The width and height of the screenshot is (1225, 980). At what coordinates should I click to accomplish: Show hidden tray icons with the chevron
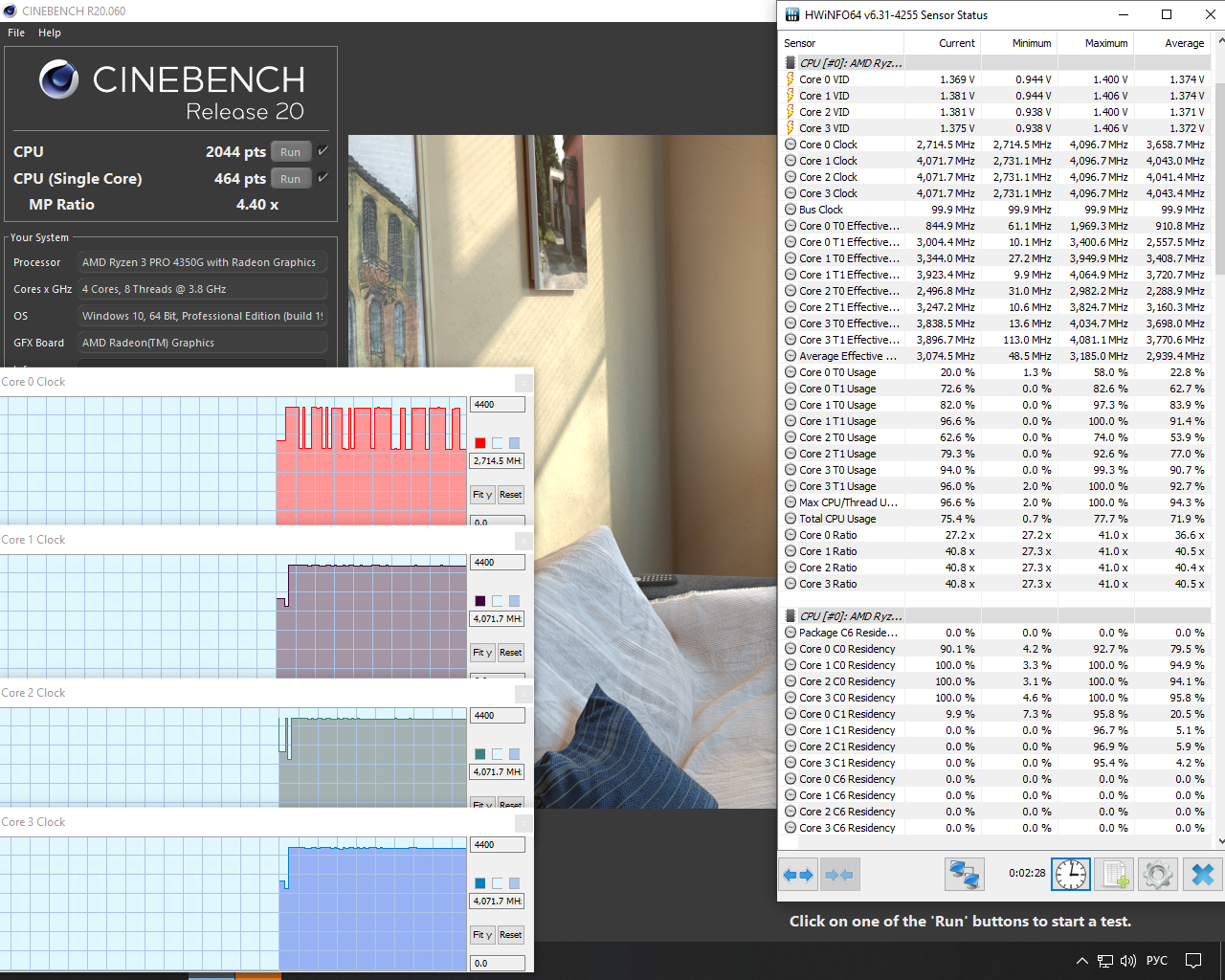click(1082, 961)
